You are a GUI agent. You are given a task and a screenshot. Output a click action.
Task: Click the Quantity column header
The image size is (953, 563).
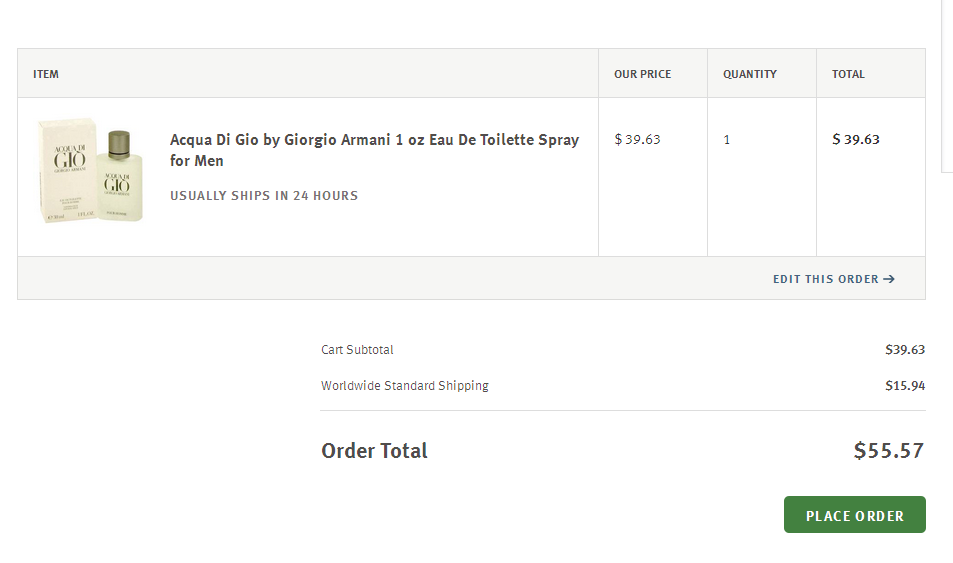(x=749, y=74)
